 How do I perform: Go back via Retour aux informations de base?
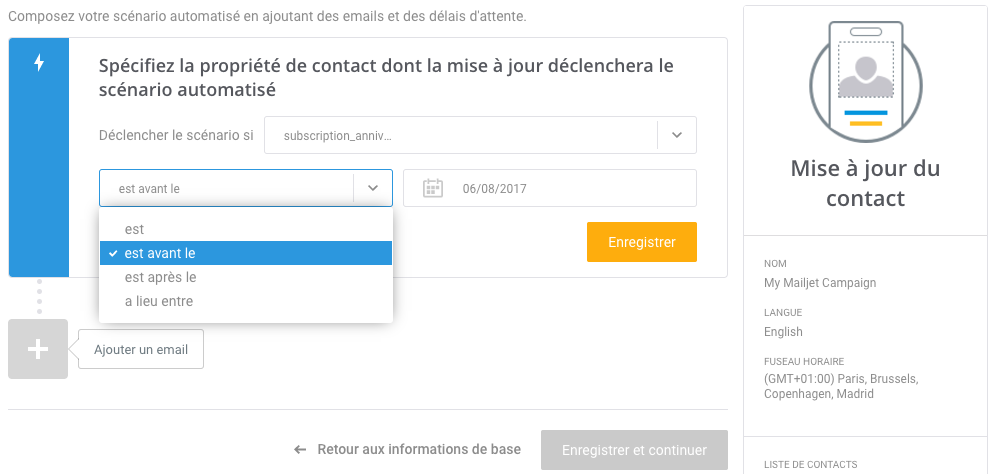(x=419, y=449)
